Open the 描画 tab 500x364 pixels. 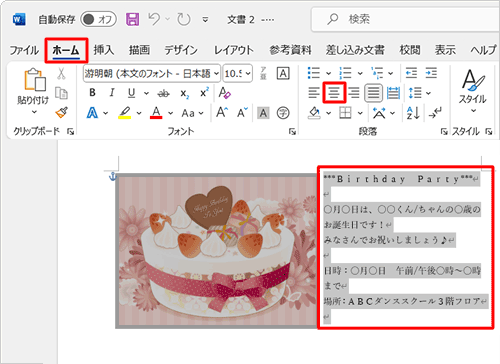pyautogui.click(x=139, y=50)
